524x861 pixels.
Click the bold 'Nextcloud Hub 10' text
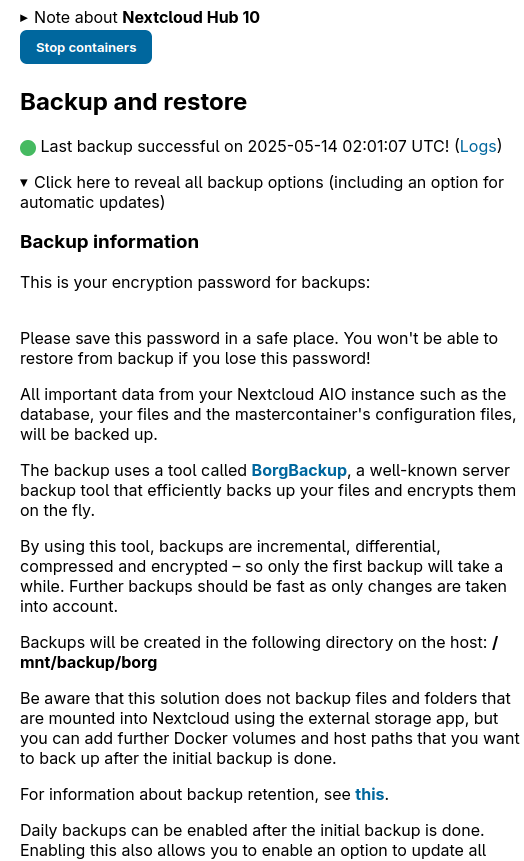[x=191, y=18]
